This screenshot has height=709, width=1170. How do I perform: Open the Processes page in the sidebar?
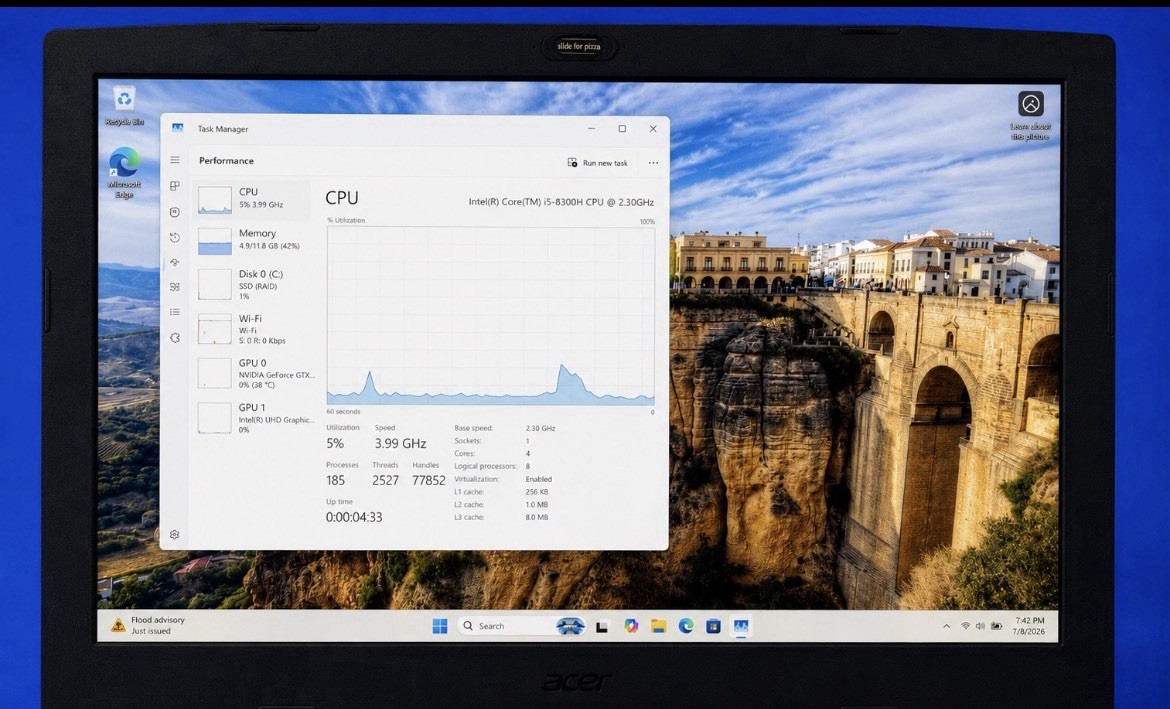click(x=175, y=186)
